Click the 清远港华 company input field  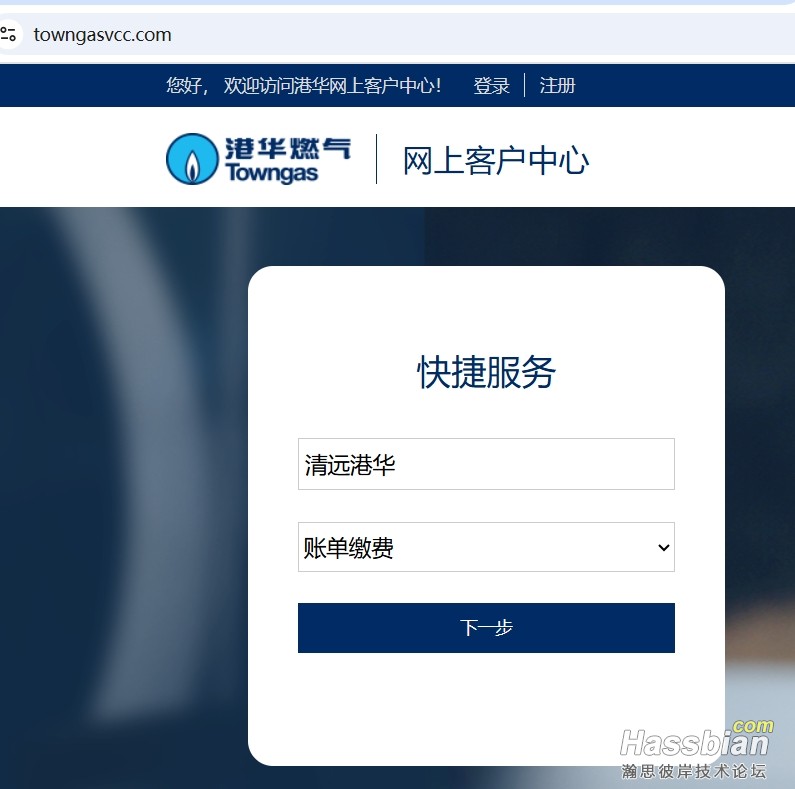pos(486,464)
